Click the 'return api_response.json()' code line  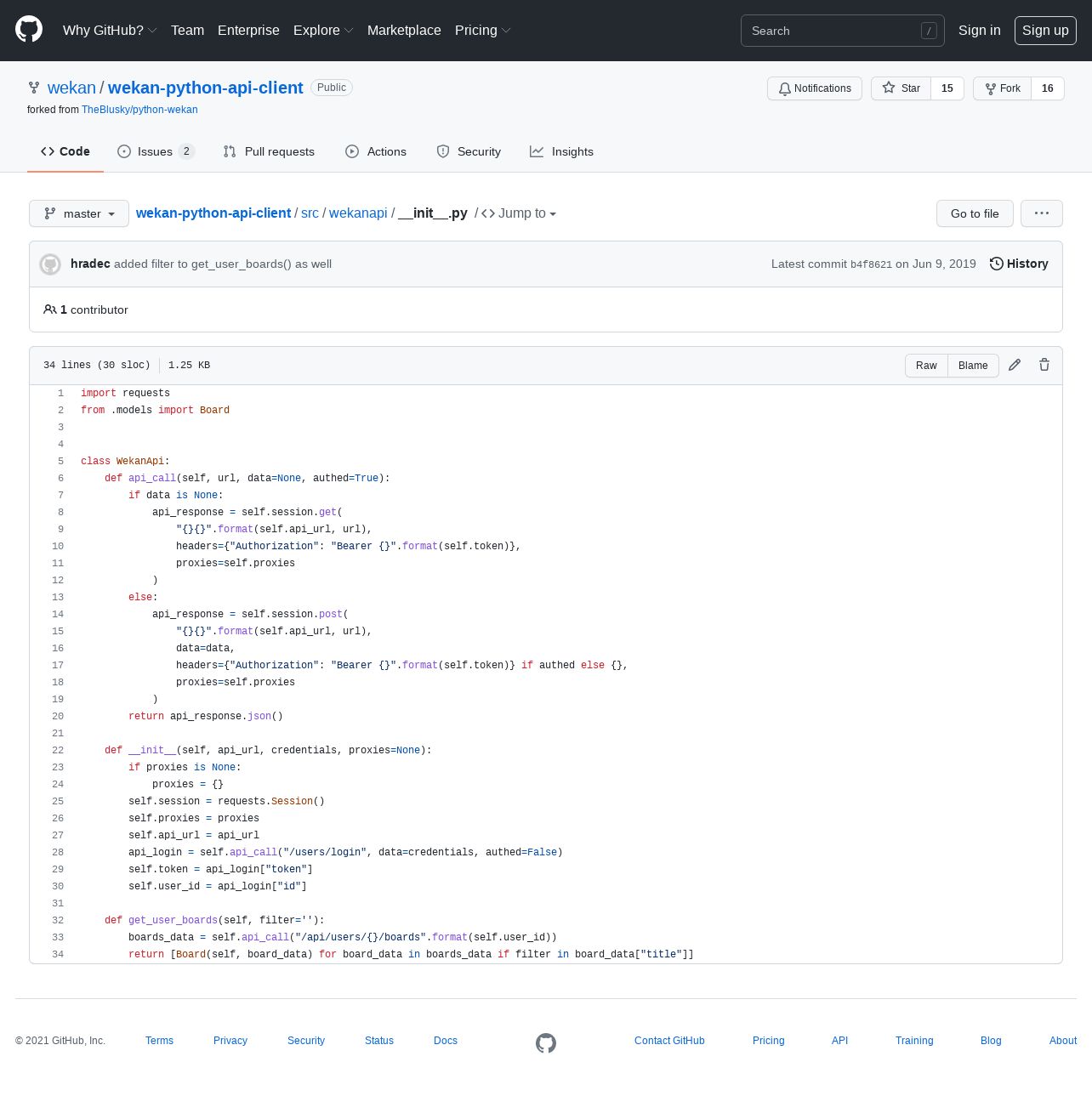(x=206, y=716)
